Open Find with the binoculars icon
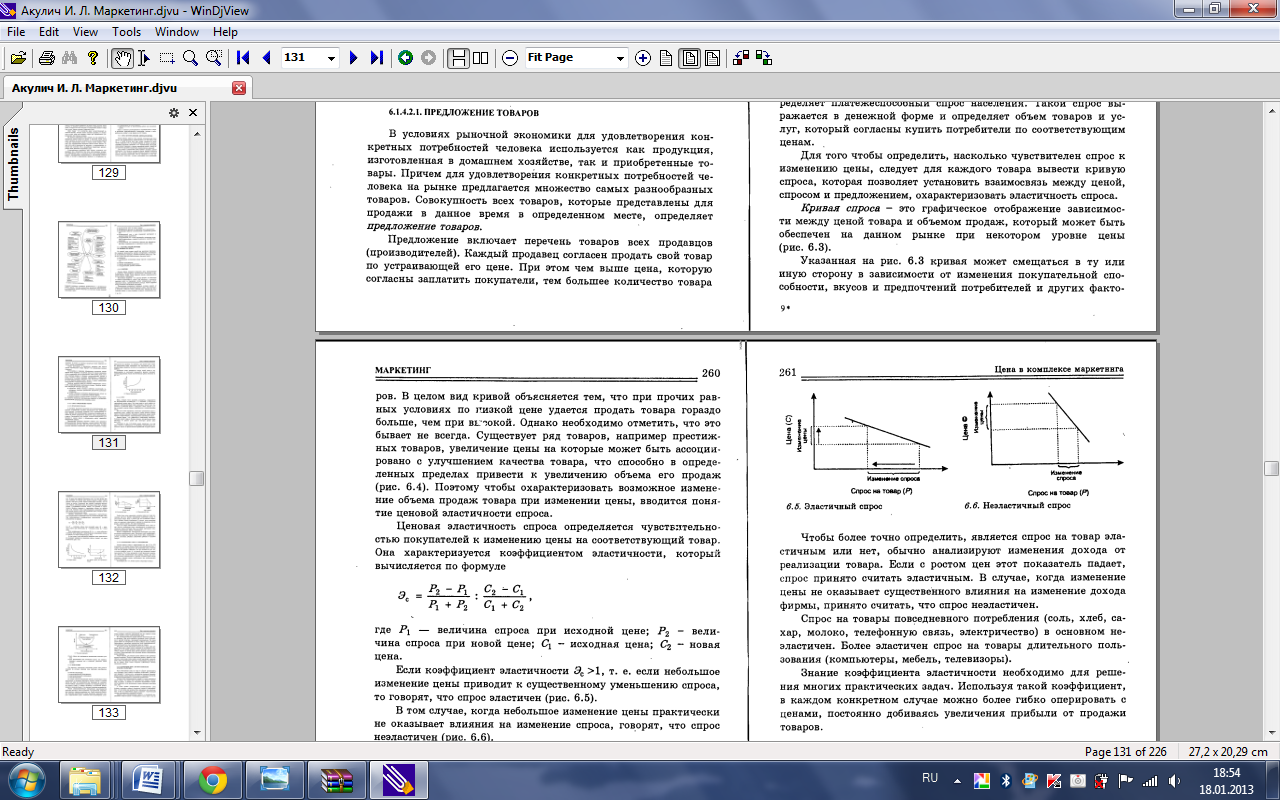 click(70, 58)
